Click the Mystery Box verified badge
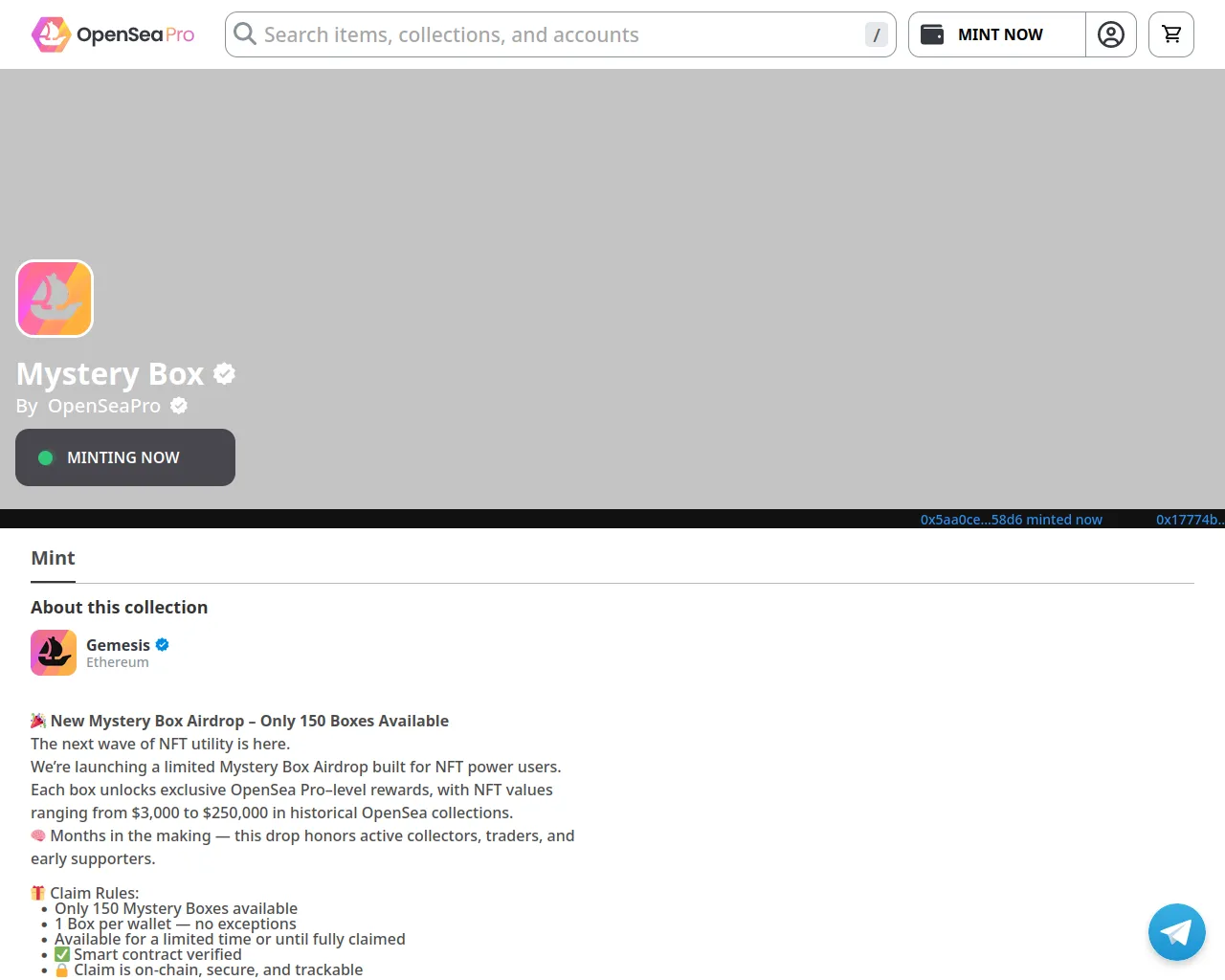Image resolution: width=1225 pixels, height=980 pixels. point(225,373)
